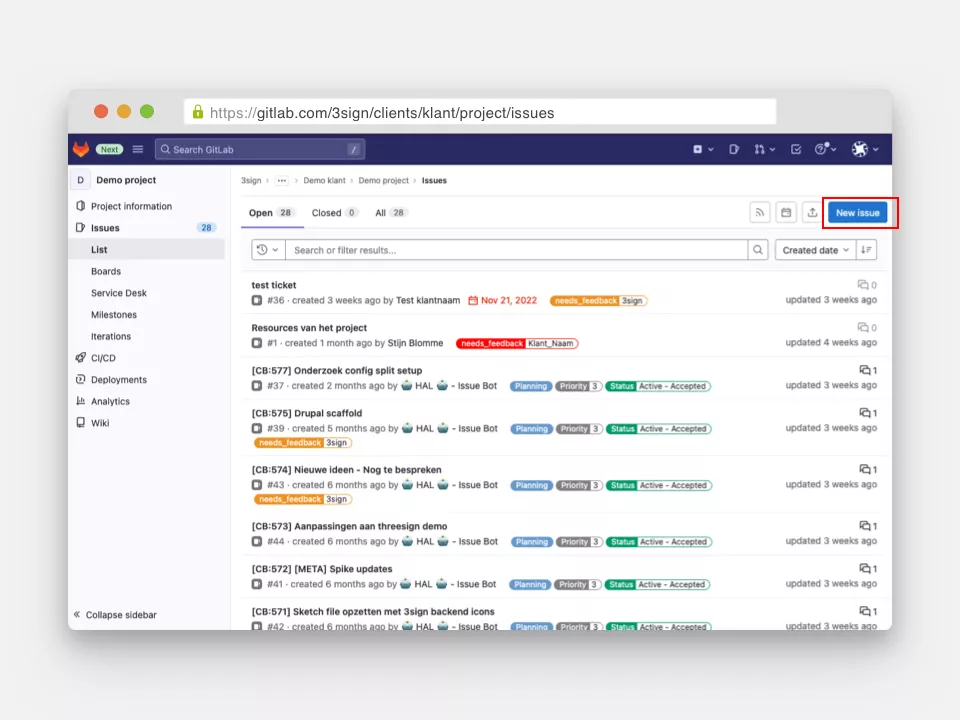960x720 pixels.
Task: Open the To-Do list checkmark icon
Action: click(x=796, y=149)
